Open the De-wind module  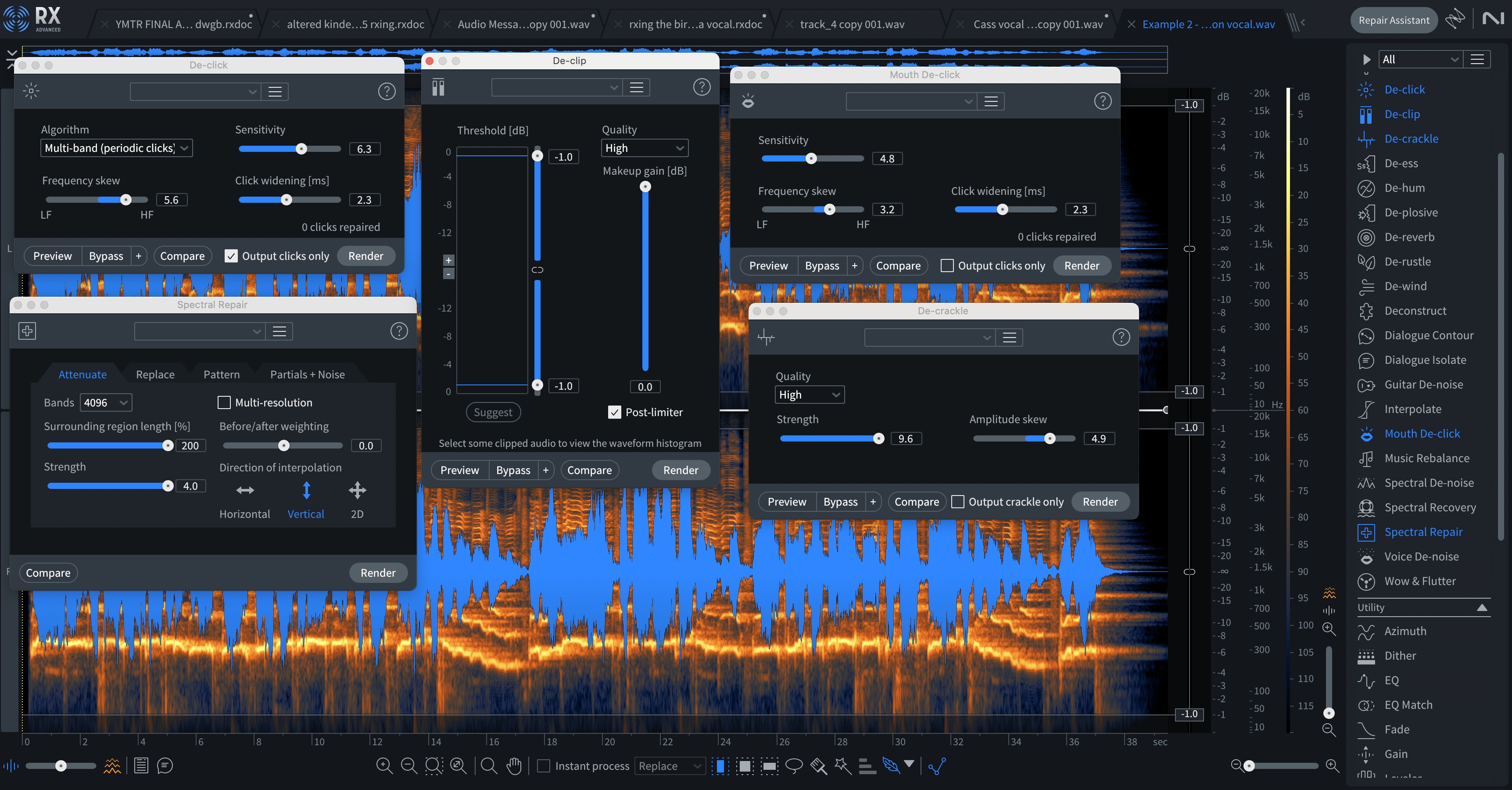[1405, 287]
